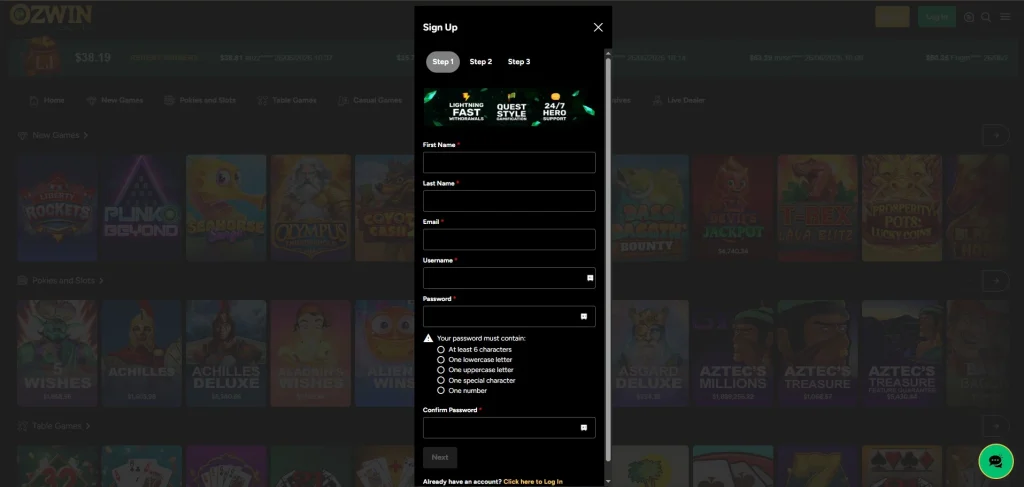
Task: Open the 5 Wishes game thumbnail
Action: pyautogui.click(x=57, y=353)
